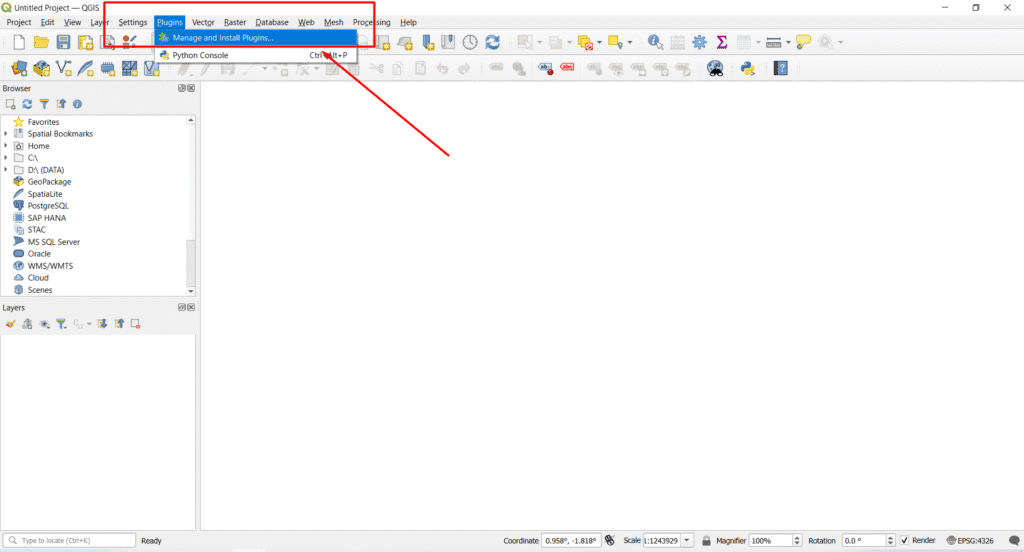The image size is (1024, 552).
Task: Open the Project menu
Action: click(19, 22)
